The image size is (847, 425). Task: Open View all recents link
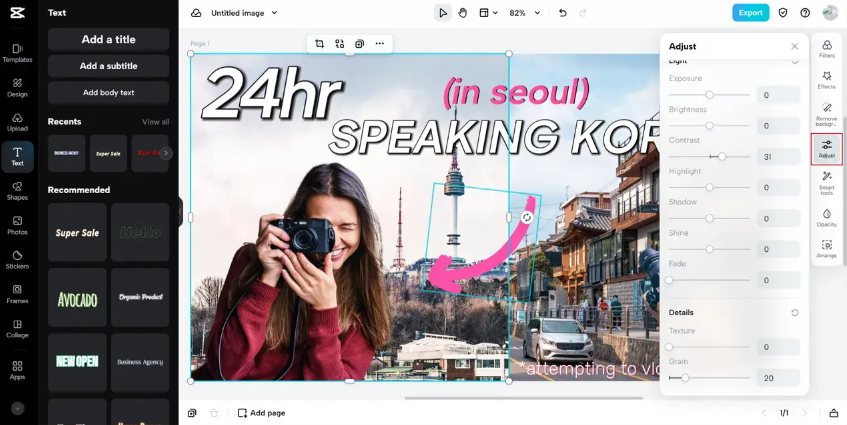click(x=156, y=122)
